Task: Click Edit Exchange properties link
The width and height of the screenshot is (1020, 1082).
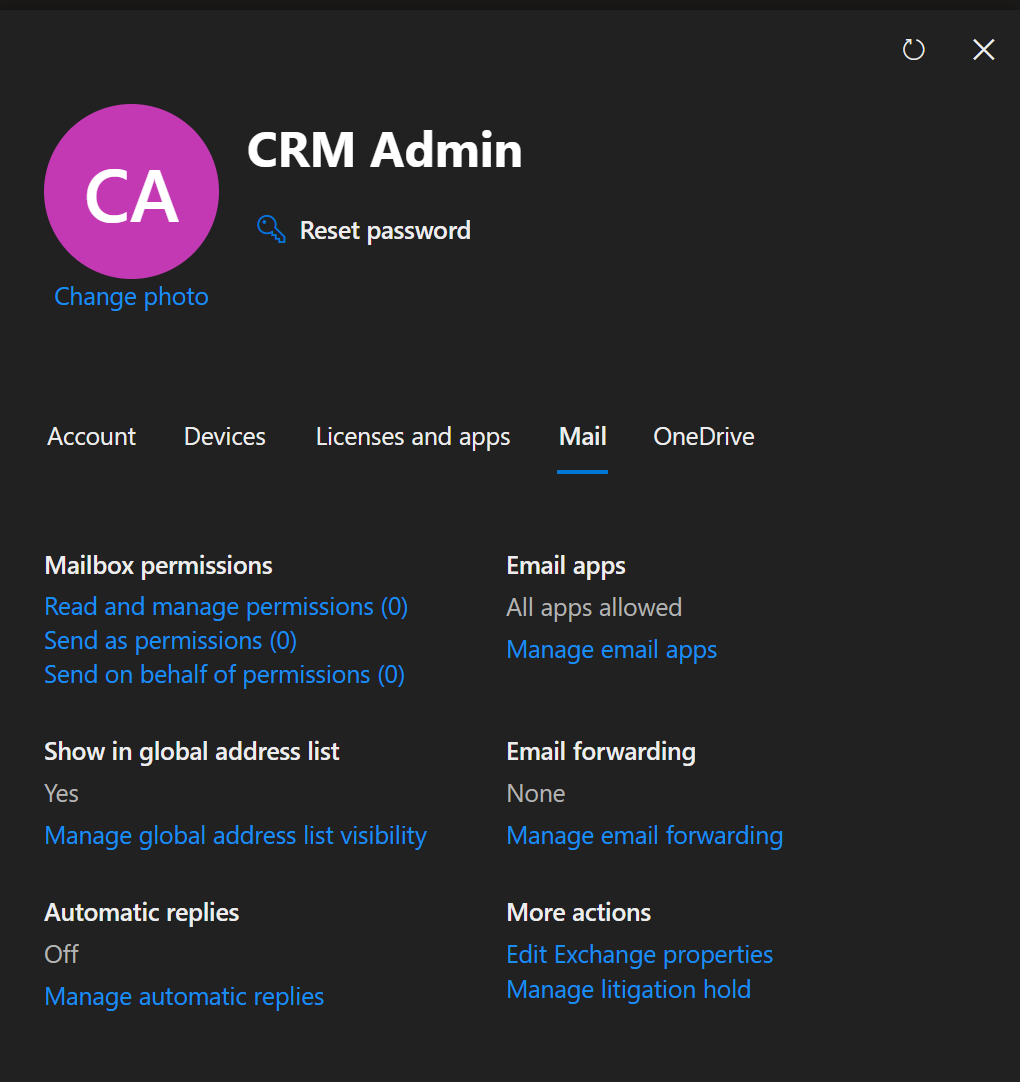Action: [640, 955]
